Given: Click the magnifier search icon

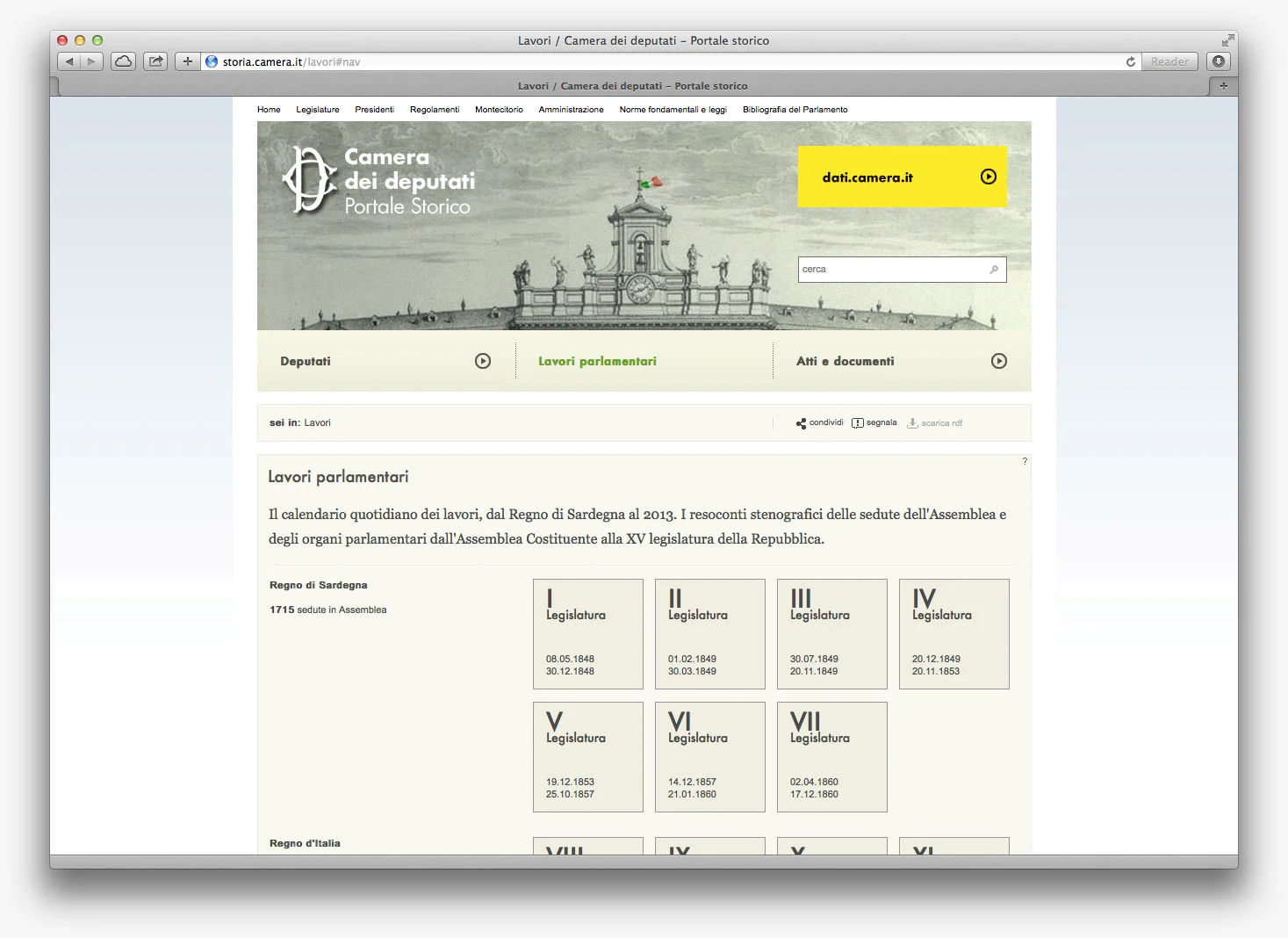Looking at the screenshot, I should point(994,270).
